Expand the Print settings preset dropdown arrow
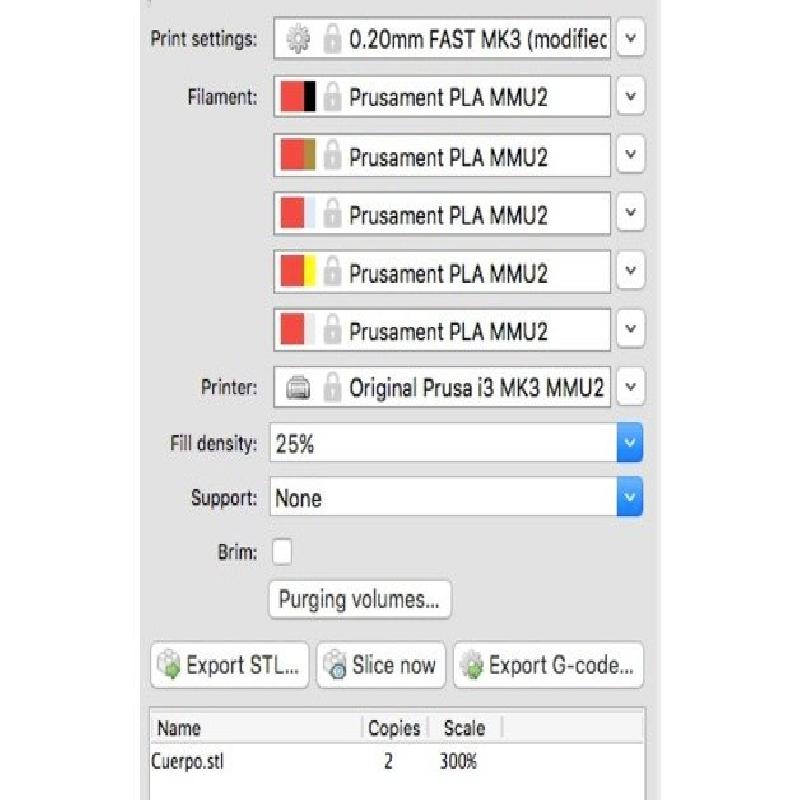Viewport: 800px width, 800px height. (630, 40)
